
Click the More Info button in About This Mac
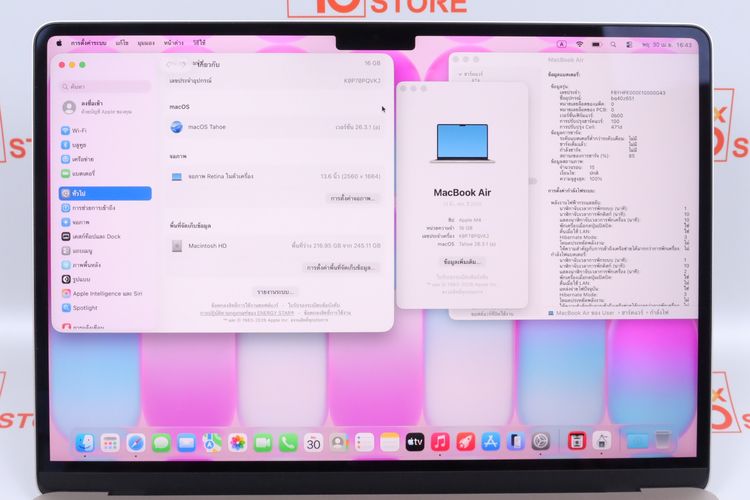point(462,262)
